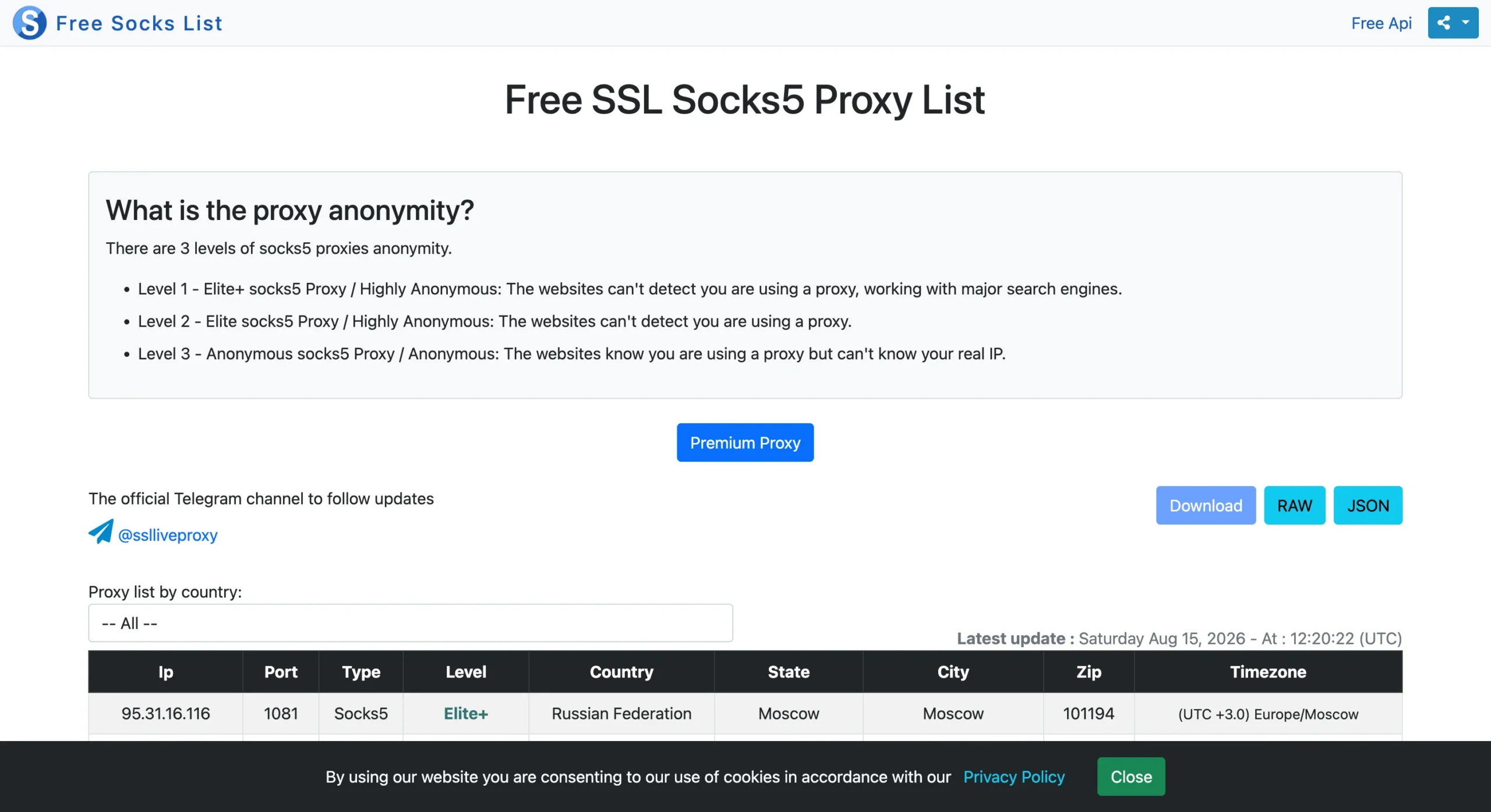Click the Level 2 Elite description line
The width and height of the screenshot is (1491, 812).
tap(494, 321)
